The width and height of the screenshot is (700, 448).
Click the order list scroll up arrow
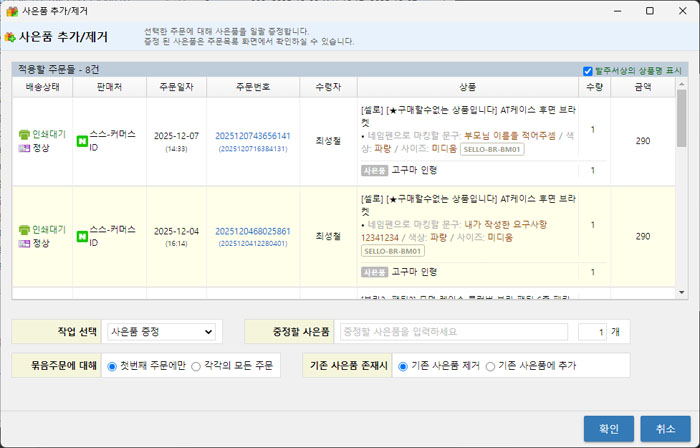681,84
